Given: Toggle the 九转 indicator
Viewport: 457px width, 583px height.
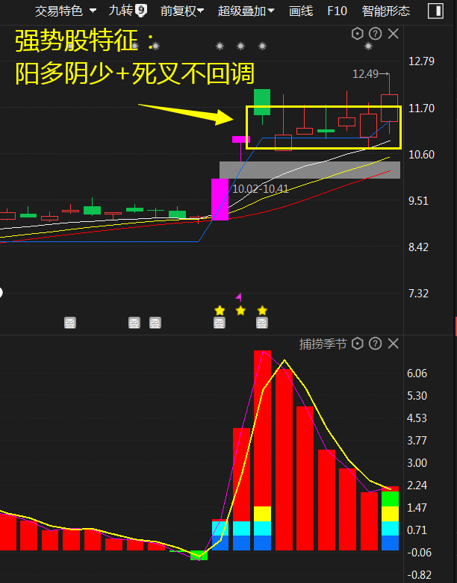Looking at the screenshot, I should pyautogui.click(x=128, y=11).
